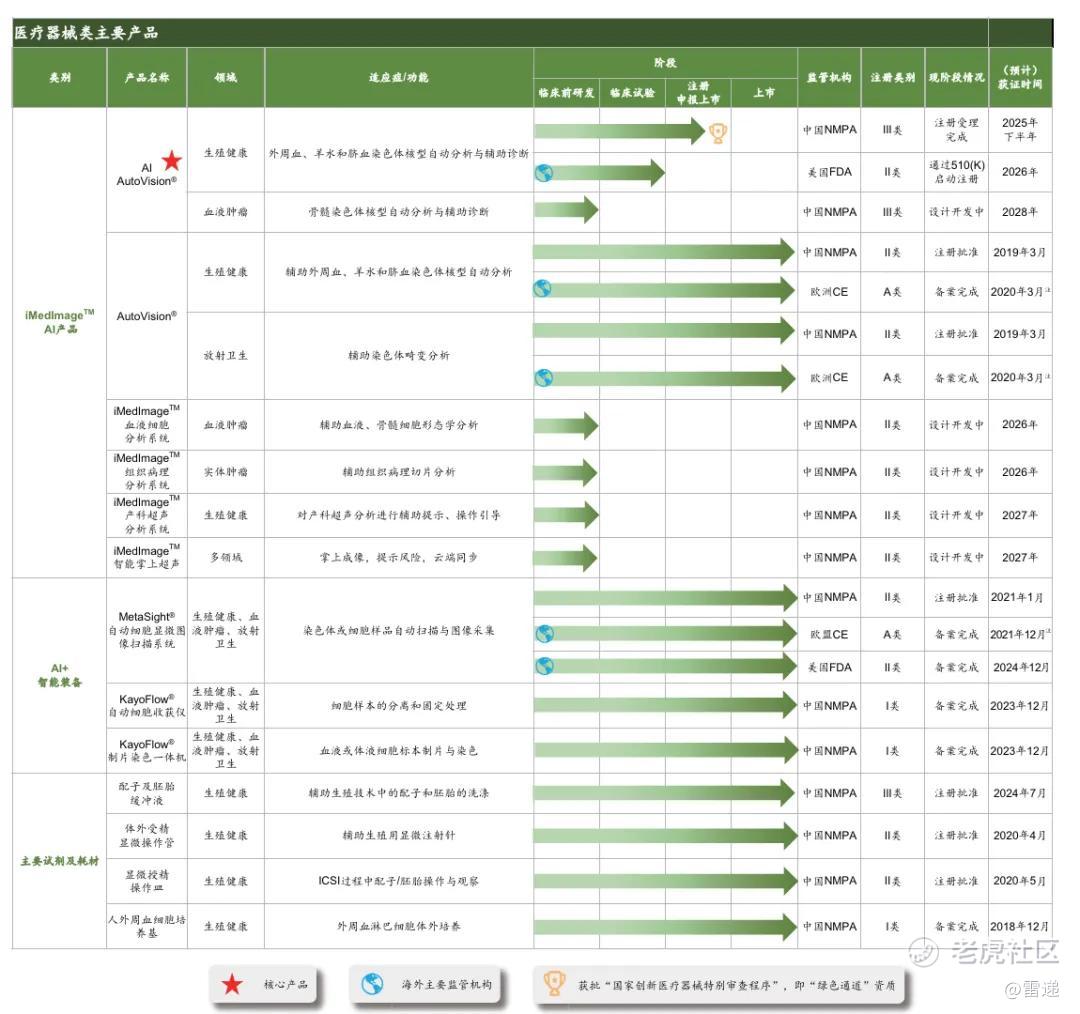Click the globe icon in AI AutoVision's 美国FDA row

pyautogui.click(x=544, y=172)
